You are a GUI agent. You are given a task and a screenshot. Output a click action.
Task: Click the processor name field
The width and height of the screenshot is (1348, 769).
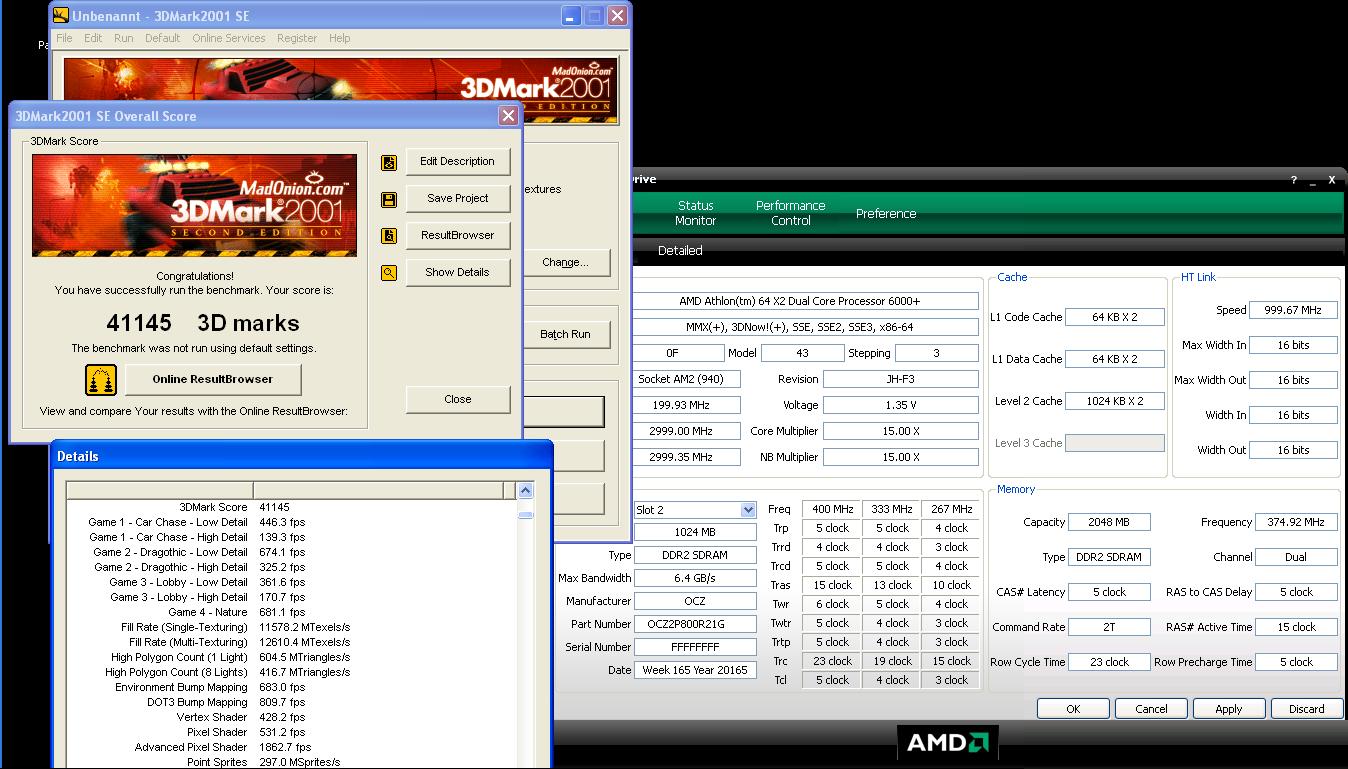(806, 301)
